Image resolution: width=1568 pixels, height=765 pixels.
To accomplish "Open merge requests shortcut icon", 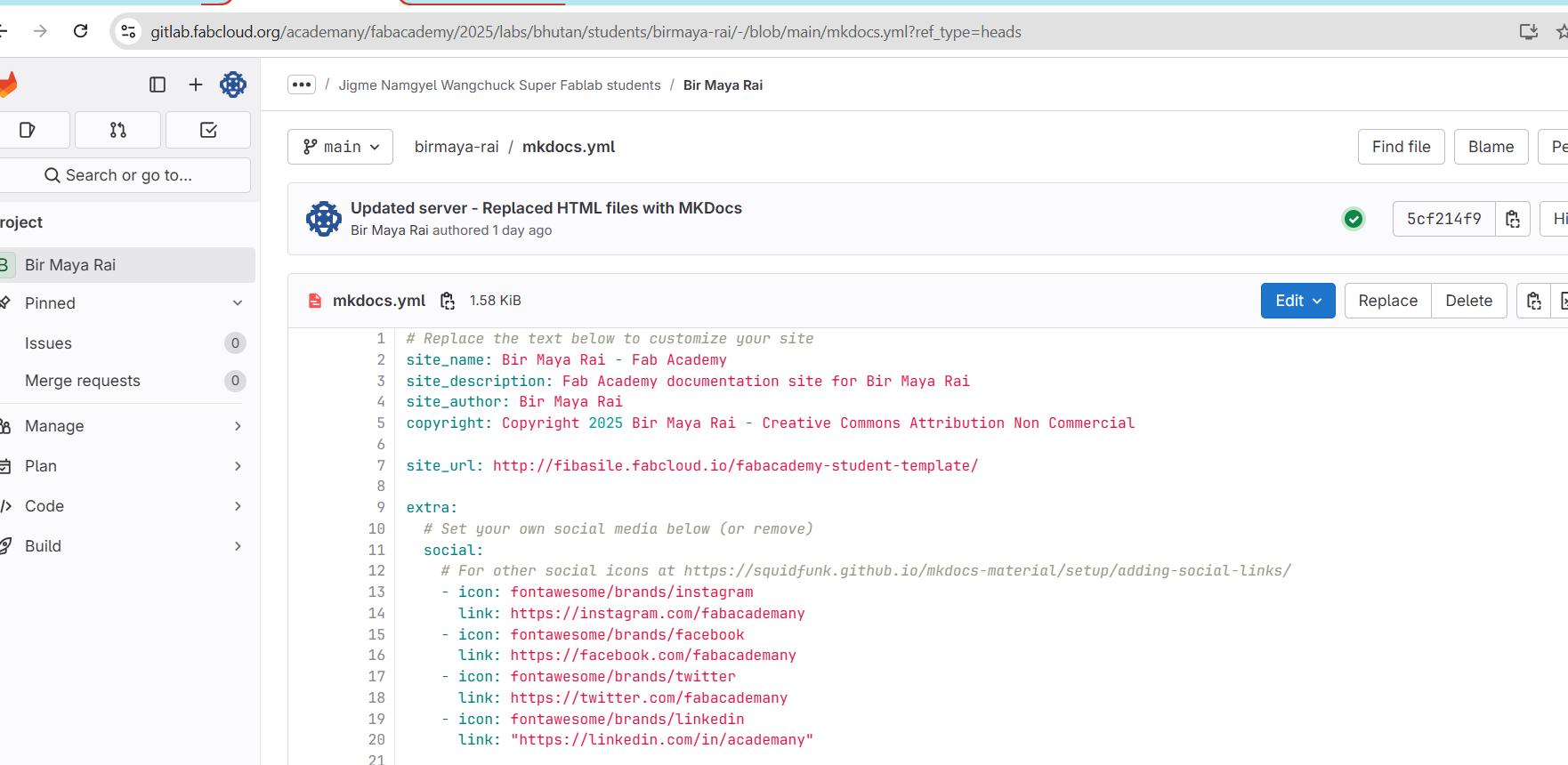I will [118, 130].
